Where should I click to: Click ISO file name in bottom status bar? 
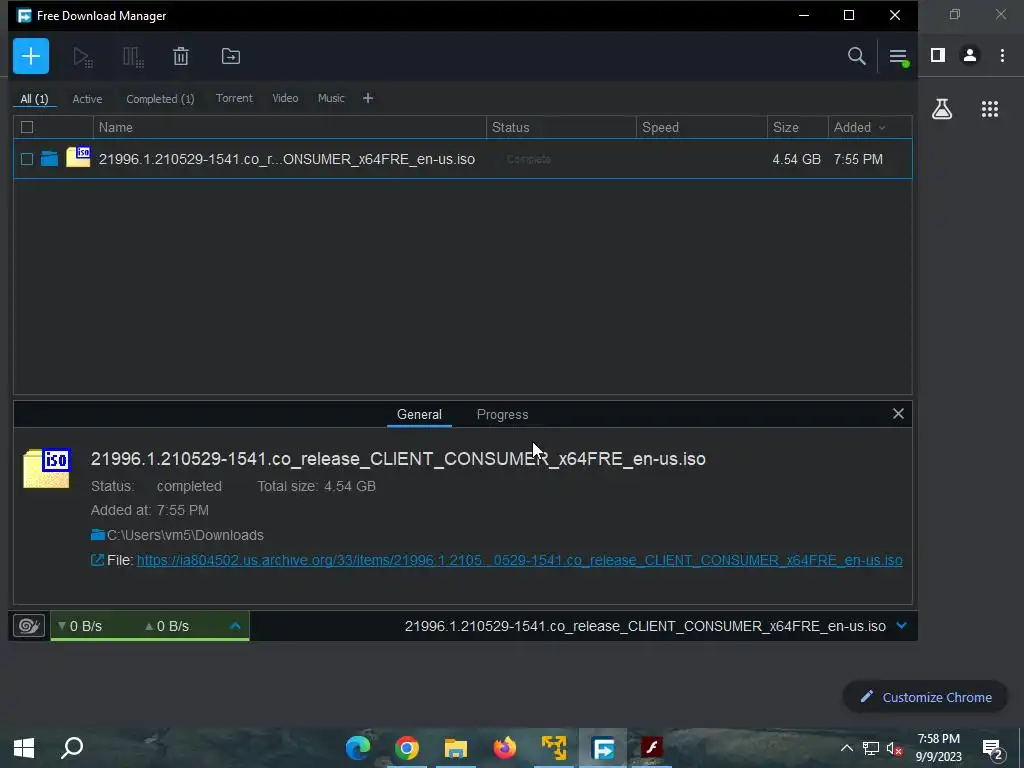click(x=645, y=626)
